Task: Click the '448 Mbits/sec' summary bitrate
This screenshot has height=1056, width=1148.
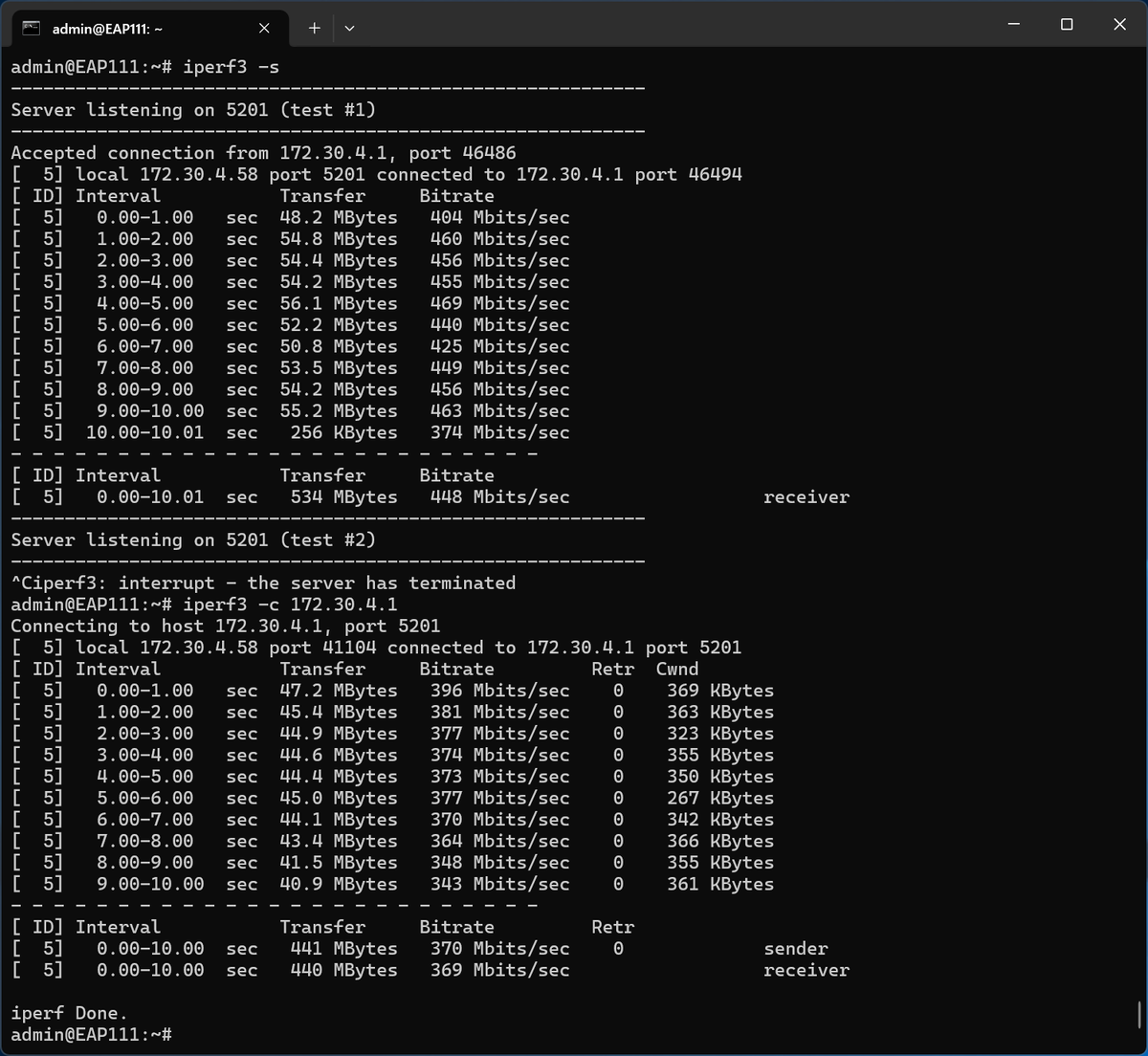Action: tap(499, 497)
